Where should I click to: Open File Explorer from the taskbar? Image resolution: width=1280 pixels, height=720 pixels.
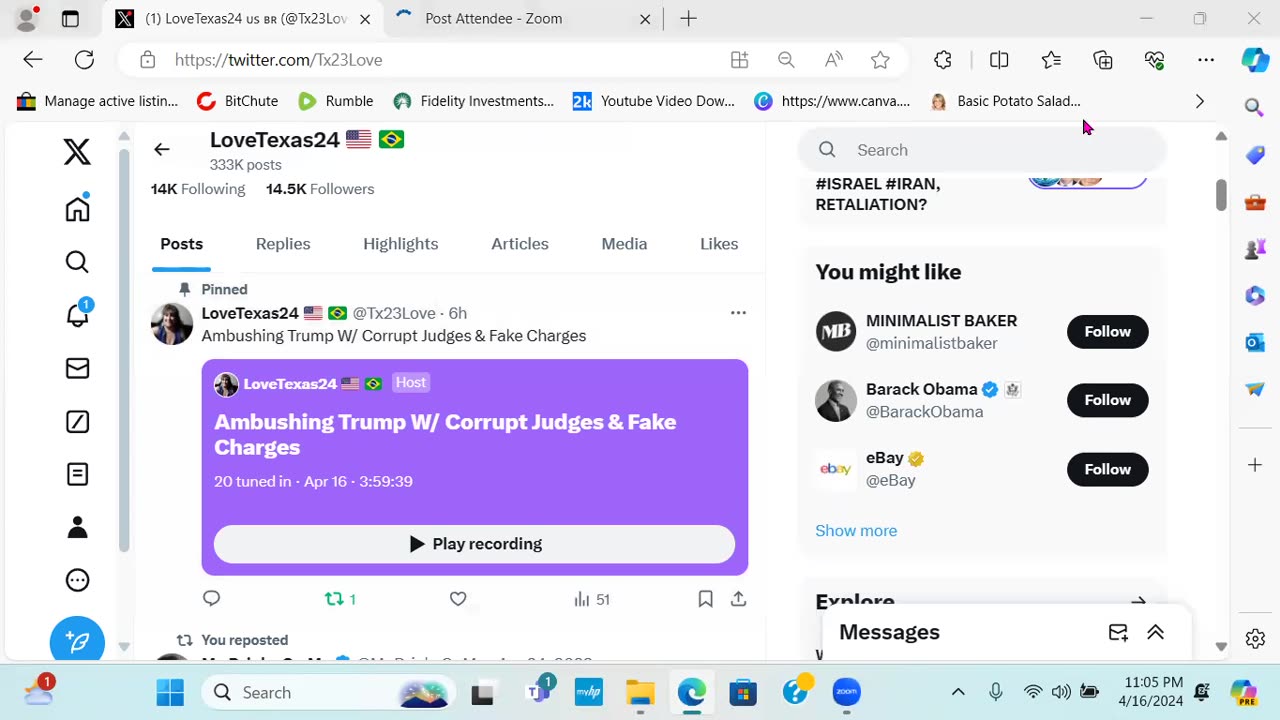click(x=640, y=692)
